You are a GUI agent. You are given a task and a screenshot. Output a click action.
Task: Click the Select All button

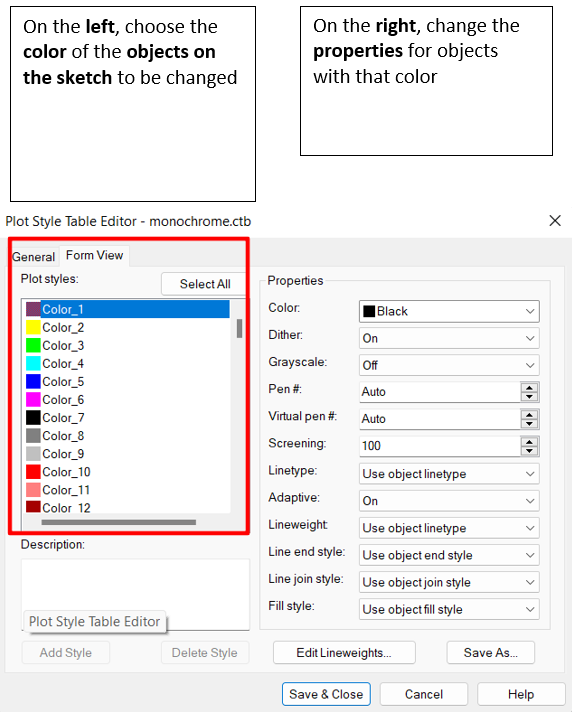[205, 284]
